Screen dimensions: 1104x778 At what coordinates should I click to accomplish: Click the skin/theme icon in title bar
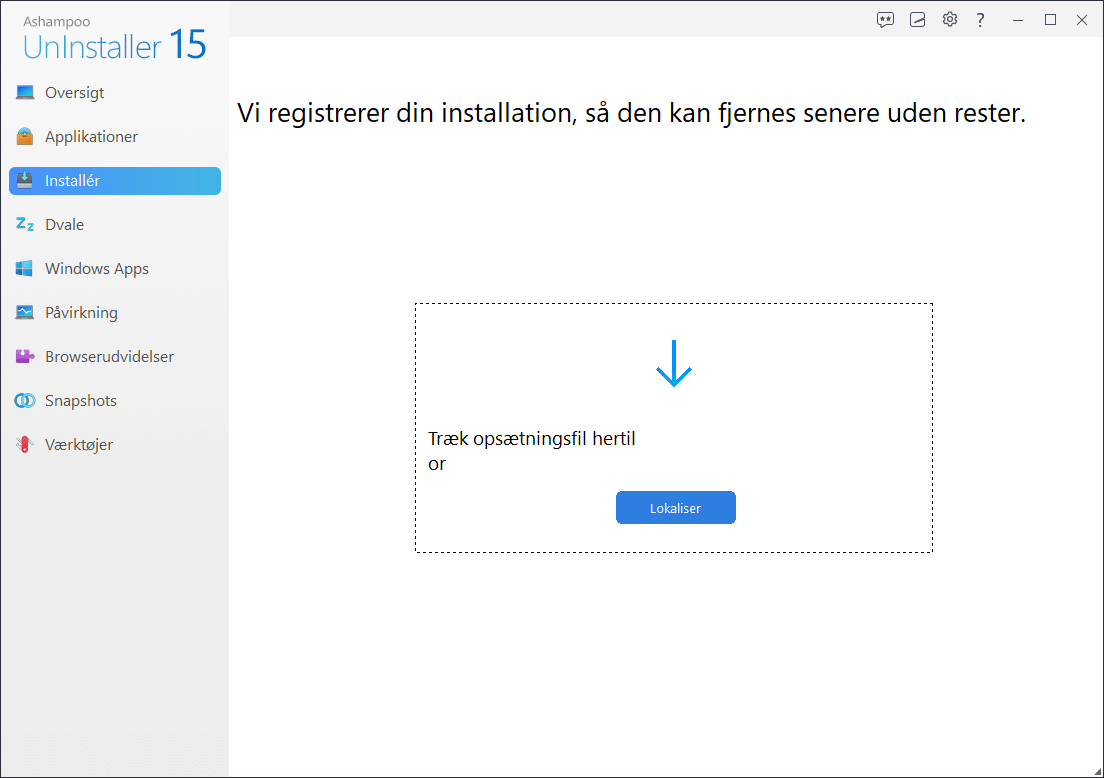coord(917,20)
